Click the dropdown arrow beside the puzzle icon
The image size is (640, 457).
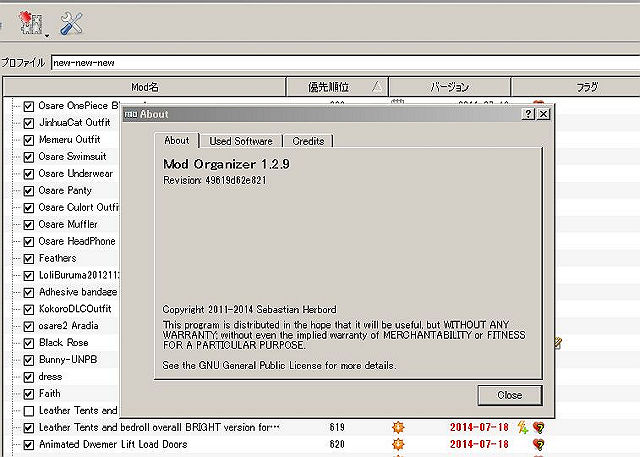[47, 35]
